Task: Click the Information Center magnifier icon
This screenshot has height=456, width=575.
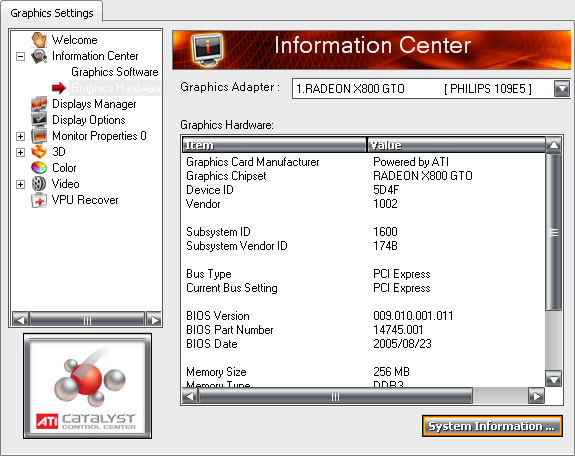Action: click(x=39, y=56)
